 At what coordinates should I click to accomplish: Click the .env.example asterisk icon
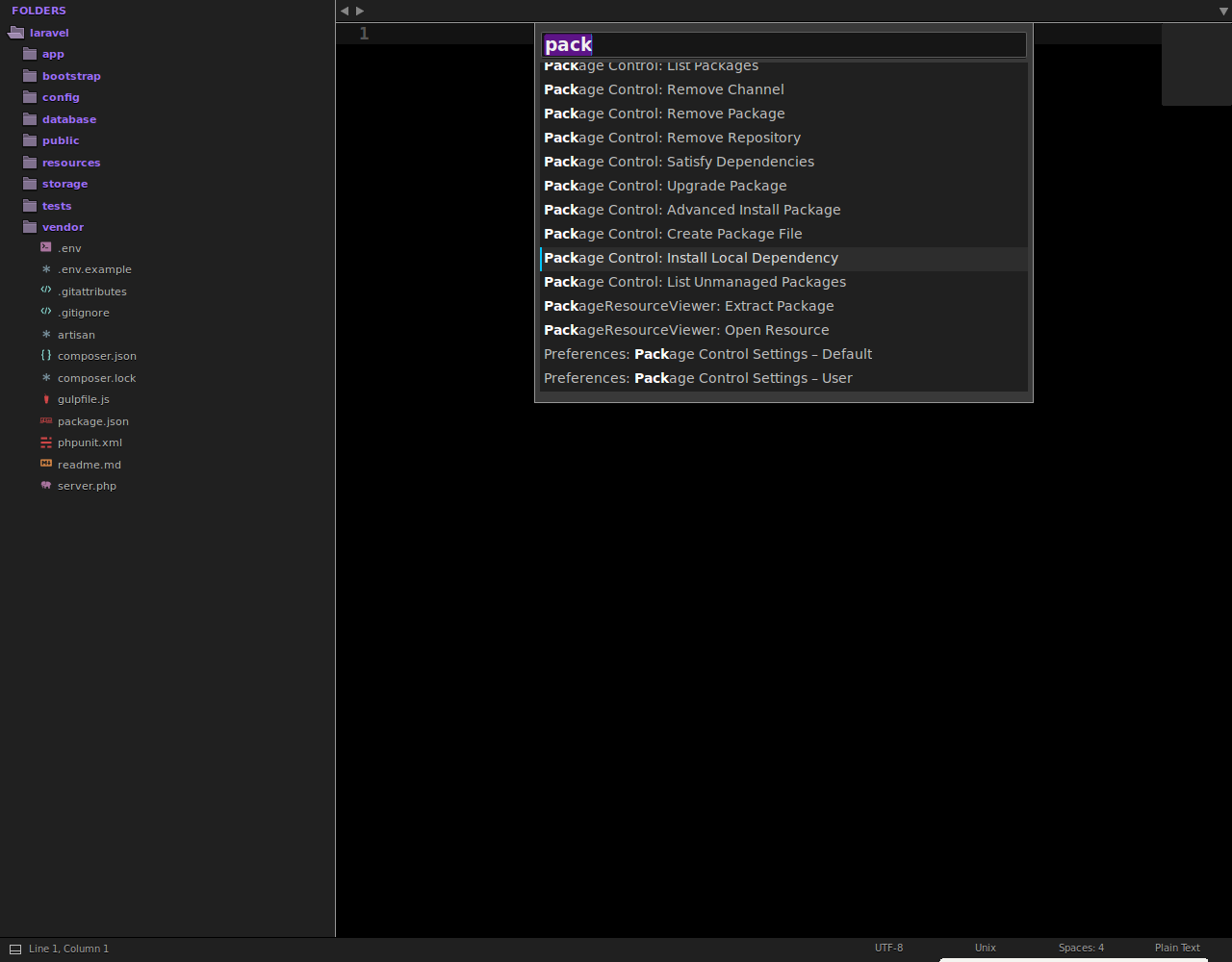point(46,269)
